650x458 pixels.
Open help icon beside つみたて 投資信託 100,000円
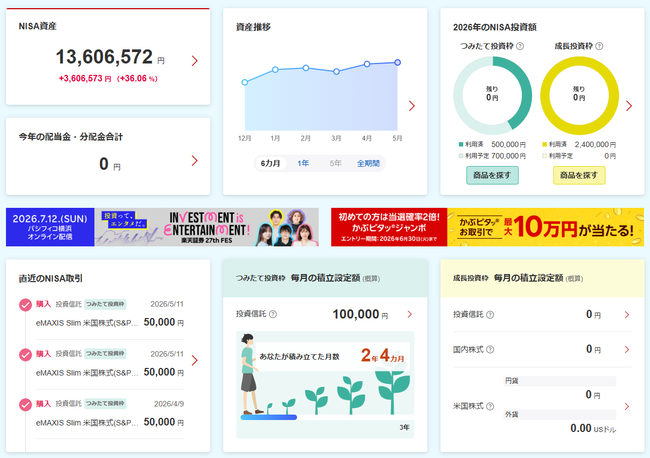pyautogui.click(x=273, y=314)
